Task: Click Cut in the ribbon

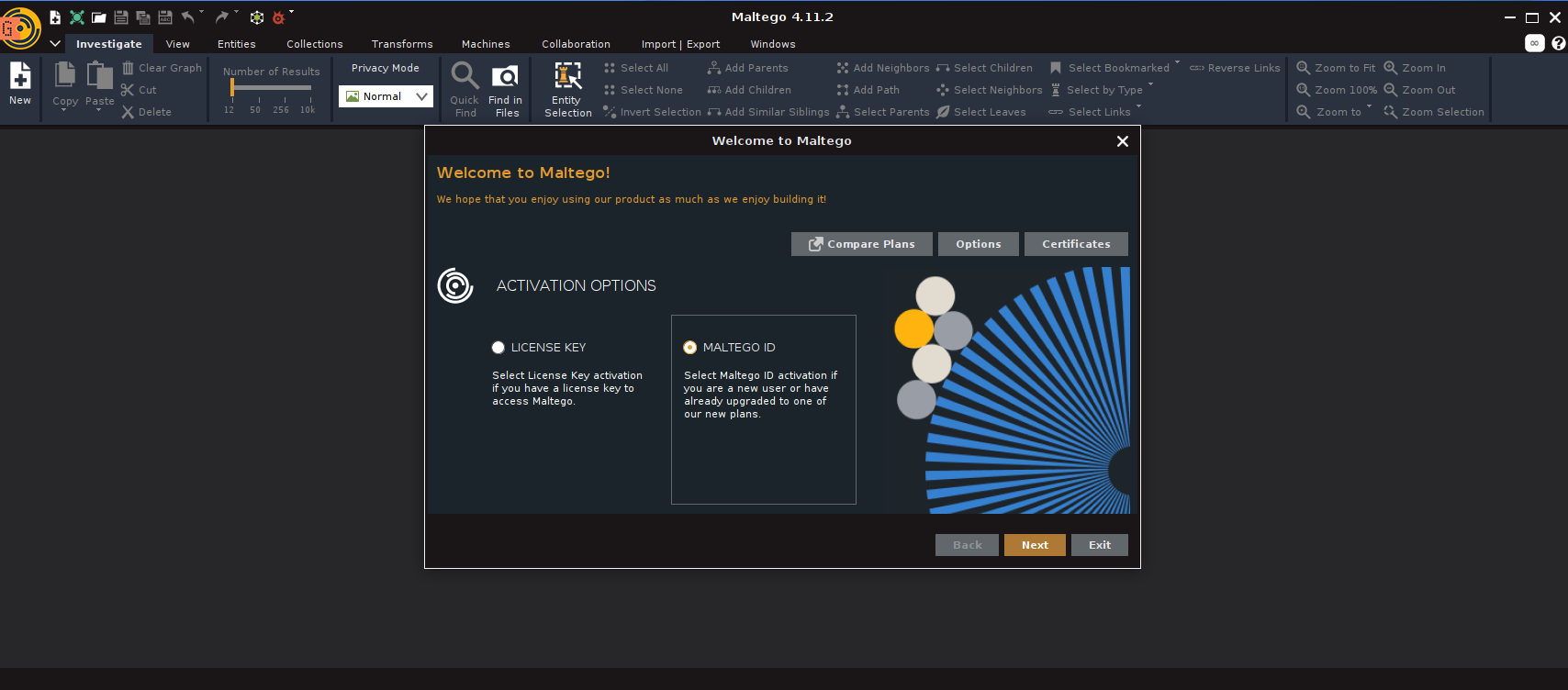Action: [x=139, y=90]
